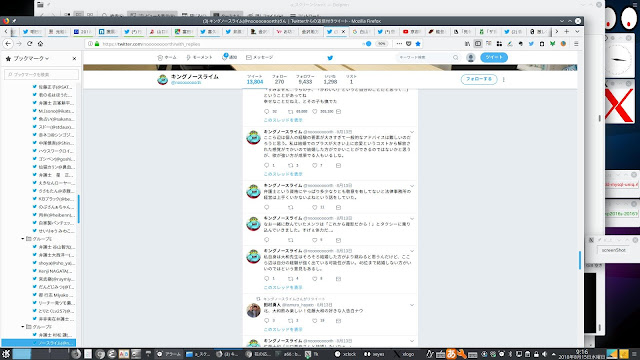
Task: Collapse the last グループ folder in bookmarks
Action: tap(23, 327)
